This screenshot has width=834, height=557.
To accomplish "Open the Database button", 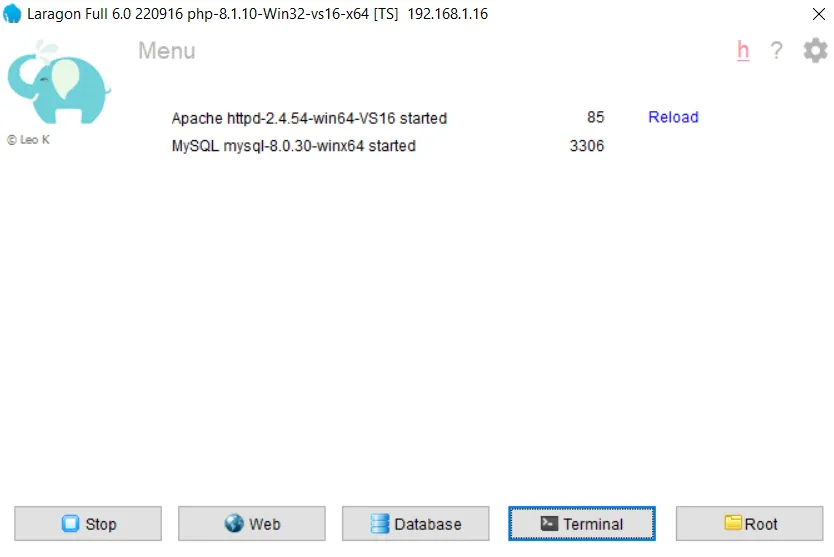I will tap(415, 523).
